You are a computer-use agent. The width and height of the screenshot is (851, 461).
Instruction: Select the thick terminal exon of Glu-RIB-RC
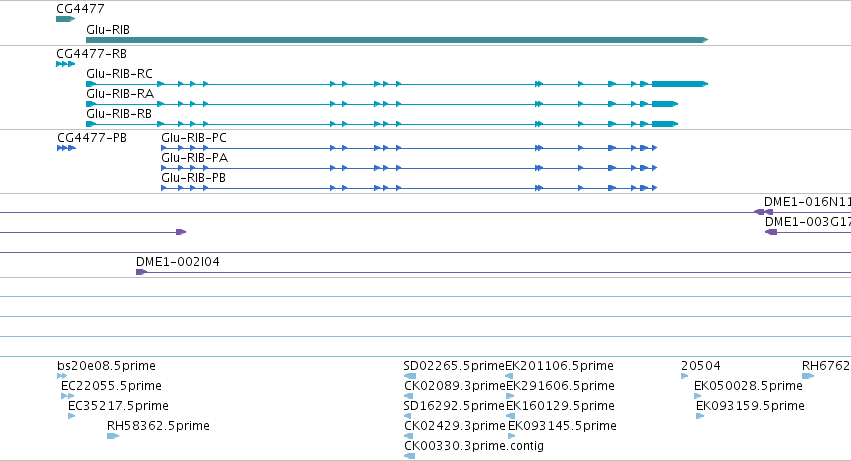point(680,84)
